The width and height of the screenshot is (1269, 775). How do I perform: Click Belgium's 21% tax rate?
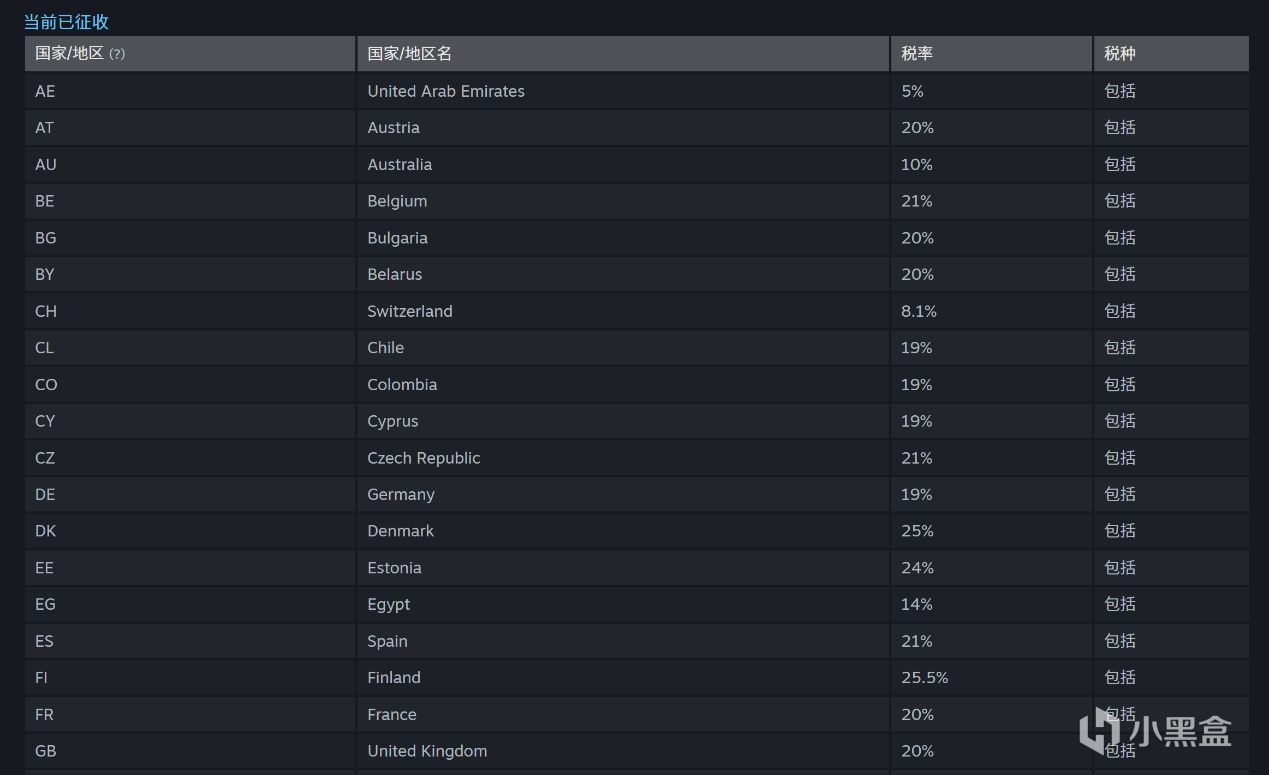[917, 201]
